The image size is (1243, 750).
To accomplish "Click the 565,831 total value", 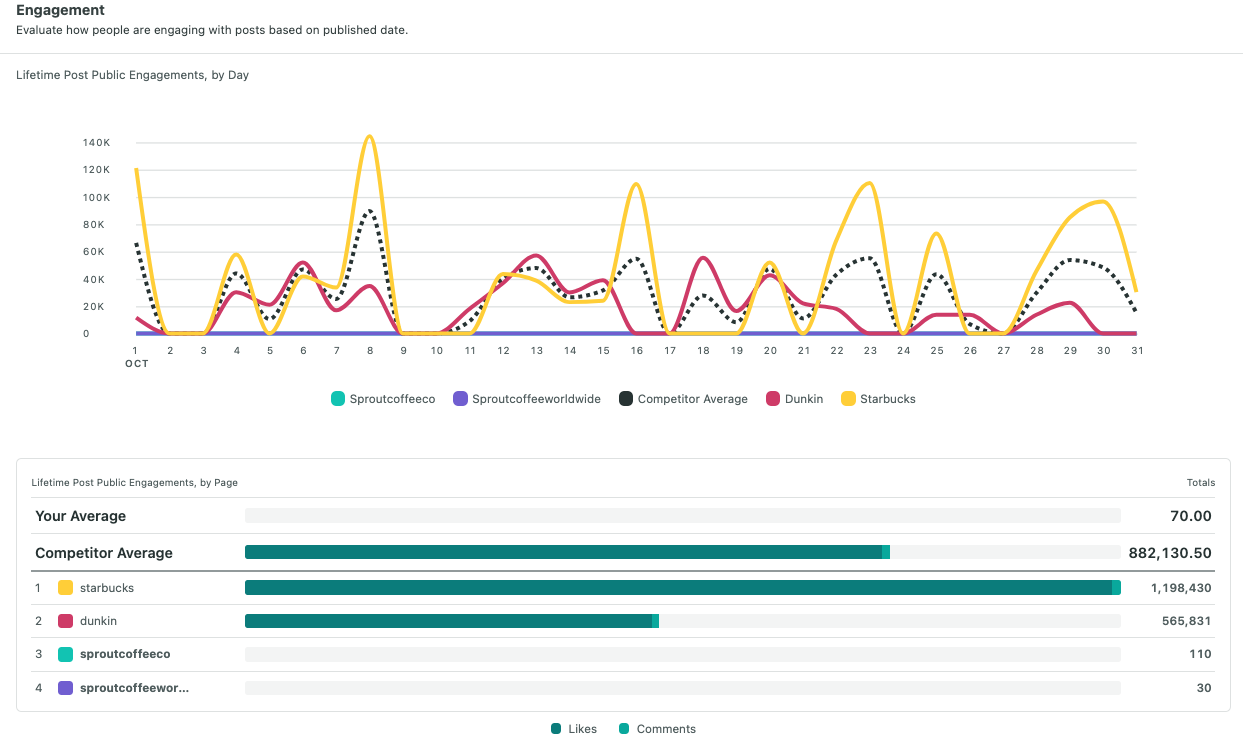I will [x=1187, y=621].
